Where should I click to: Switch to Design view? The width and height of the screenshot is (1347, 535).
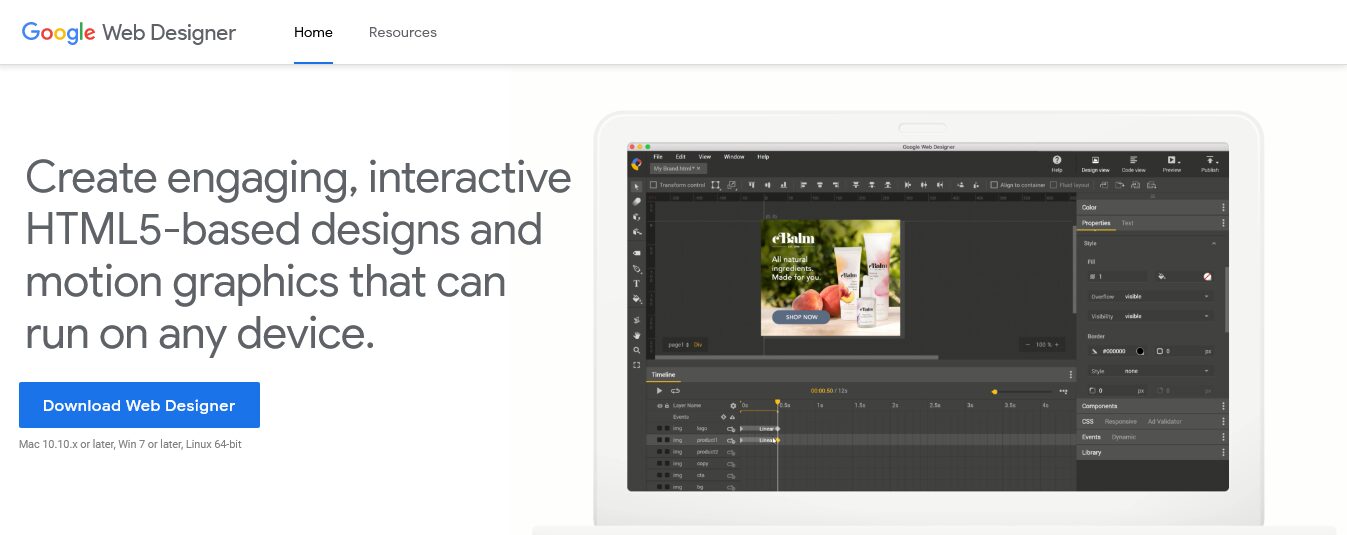pos(1096,163)
